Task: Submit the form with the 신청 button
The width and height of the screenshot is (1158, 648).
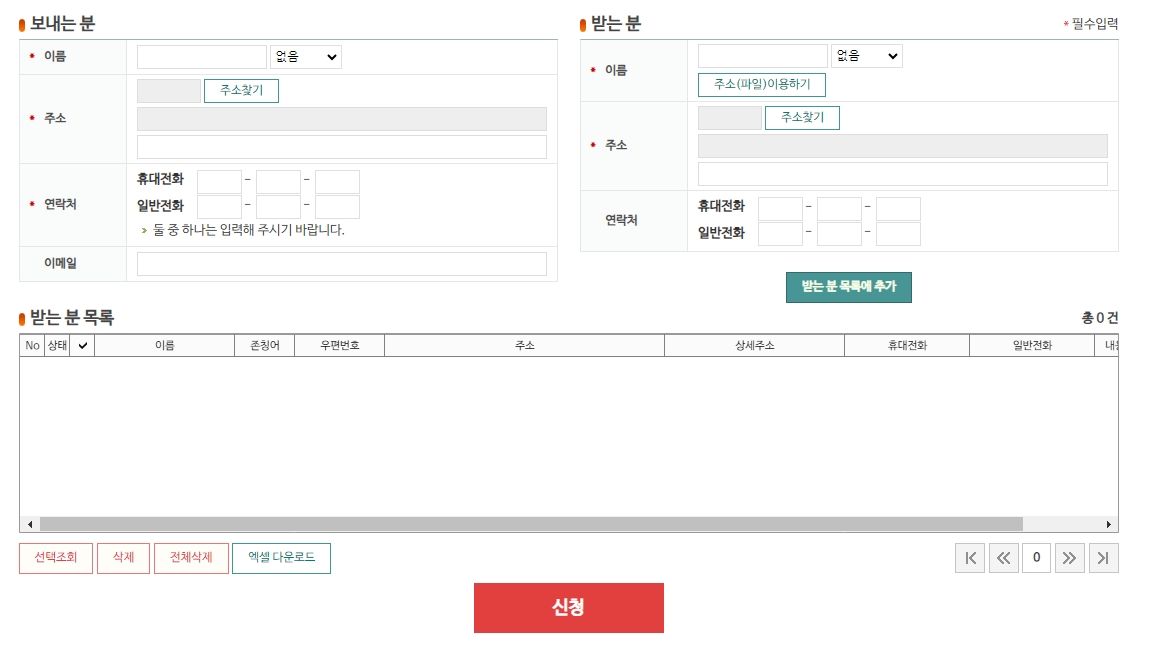Action: pos(568,607)
